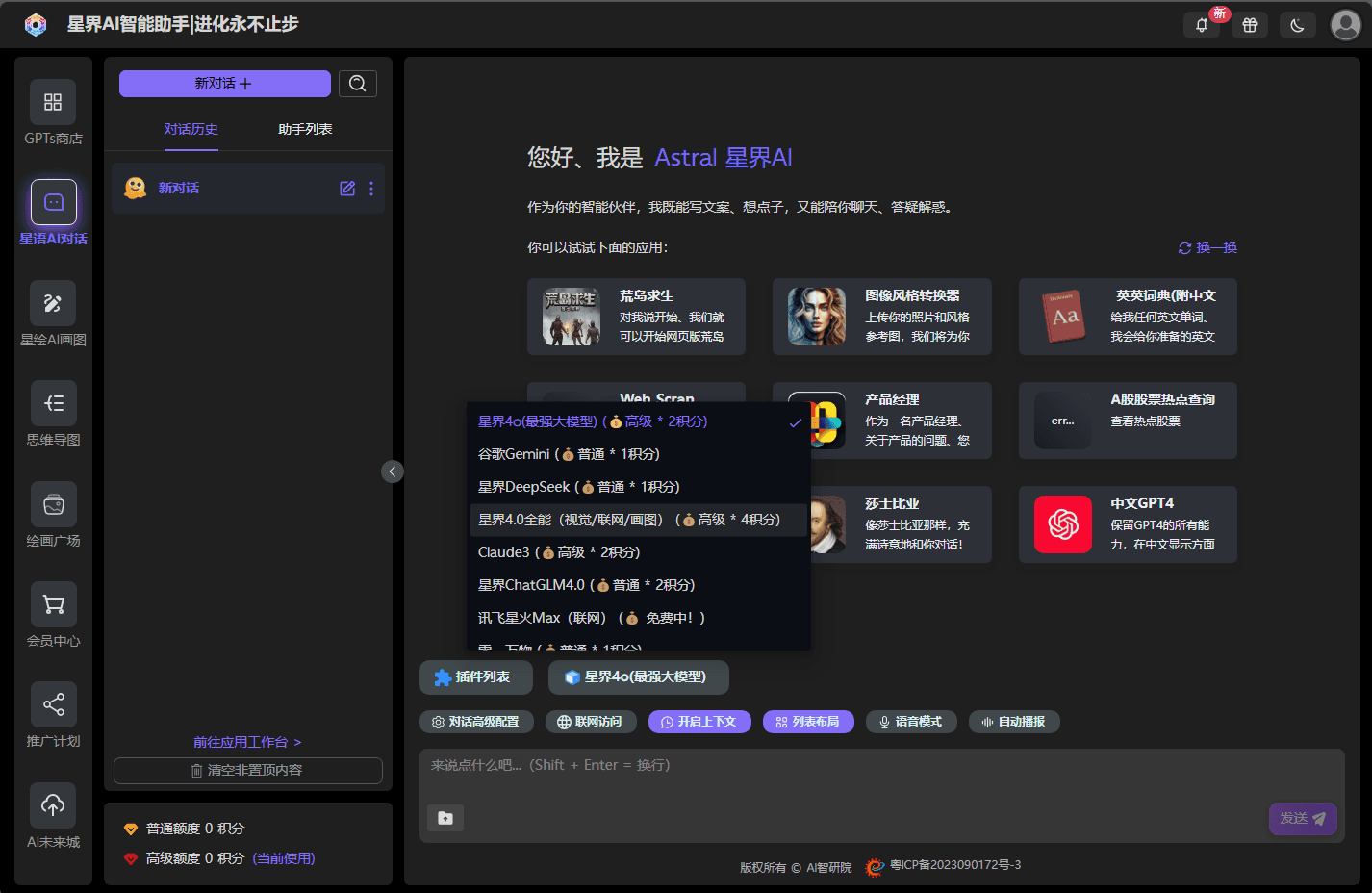Click the search magnifier icon

pos(357,84)
